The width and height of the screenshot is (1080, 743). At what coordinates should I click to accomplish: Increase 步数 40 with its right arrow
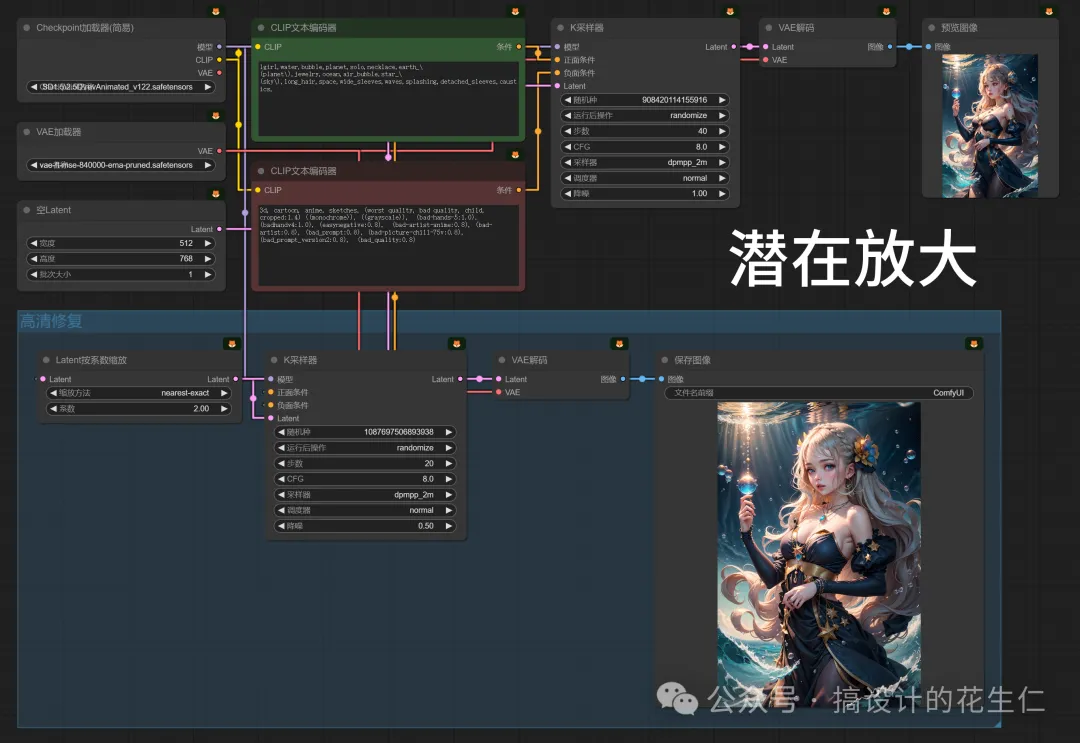(722, 131)
